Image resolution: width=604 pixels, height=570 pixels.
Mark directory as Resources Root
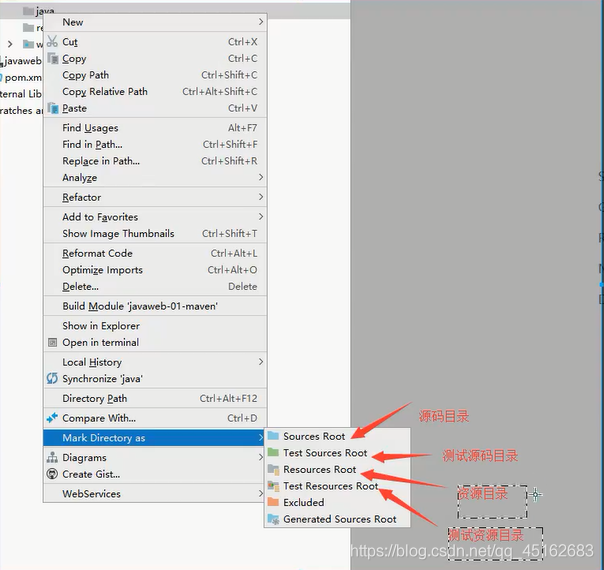tap(337, 469)
